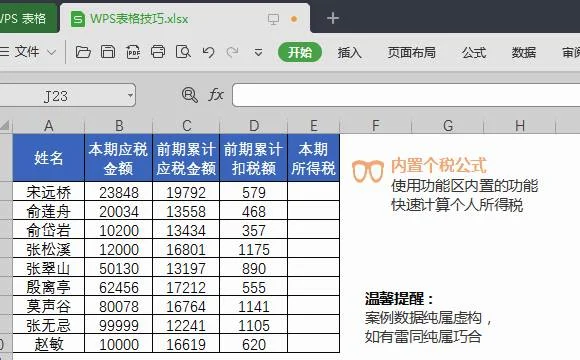The width and height of the screenshot is (580, 360).
Task: Select the cell with name 俞岱岩
Action: click(x=48, y=230)
